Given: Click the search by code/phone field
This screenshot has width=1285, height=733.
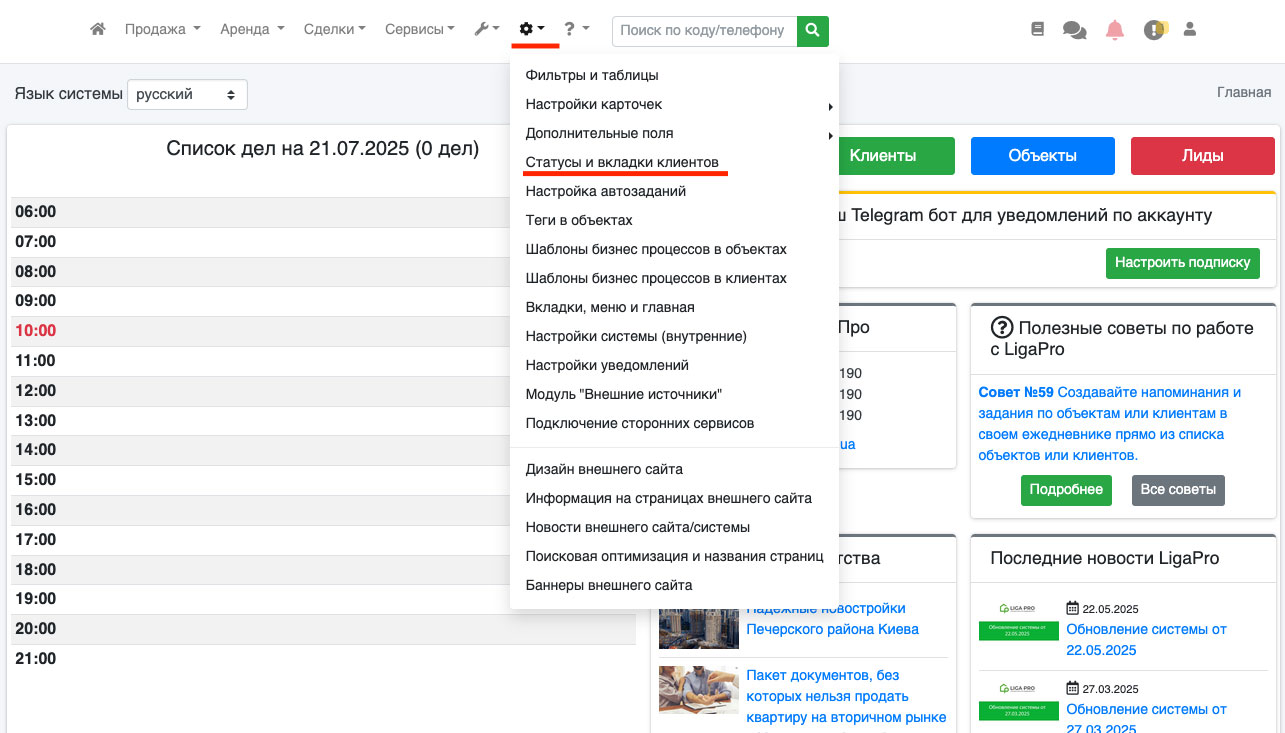Looking at the screenshot, I should point(704,30).
